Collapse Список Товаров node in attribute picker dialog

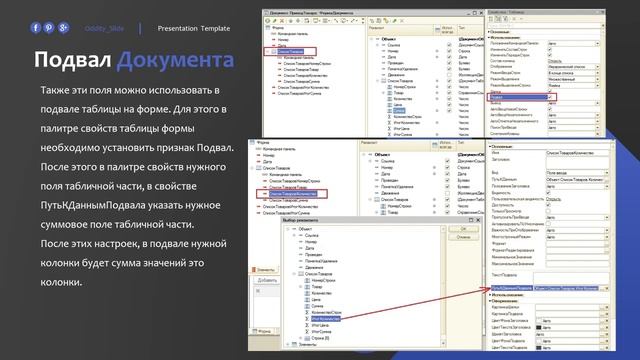(294, 274)
